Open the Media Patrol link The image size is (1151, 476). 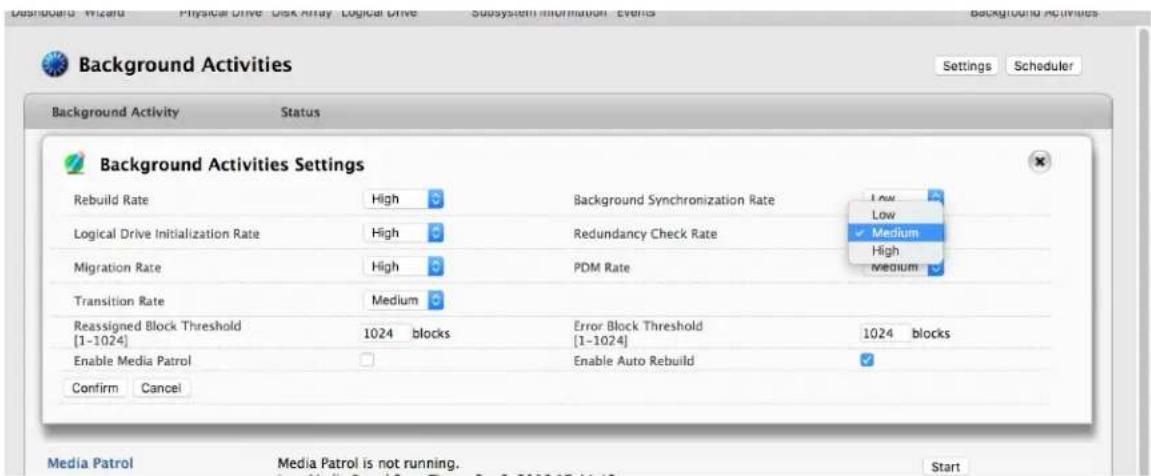point(90,464)
